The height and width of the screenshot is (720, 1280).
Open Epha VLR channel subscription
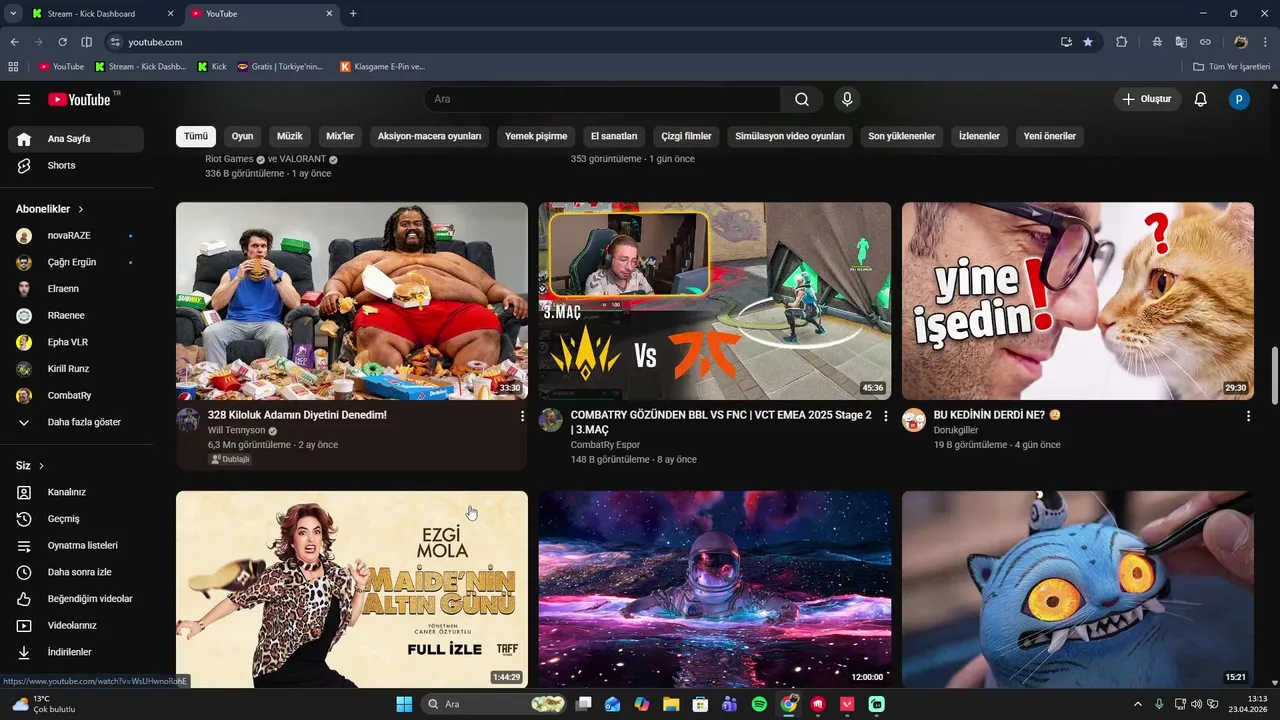point(76,342)
